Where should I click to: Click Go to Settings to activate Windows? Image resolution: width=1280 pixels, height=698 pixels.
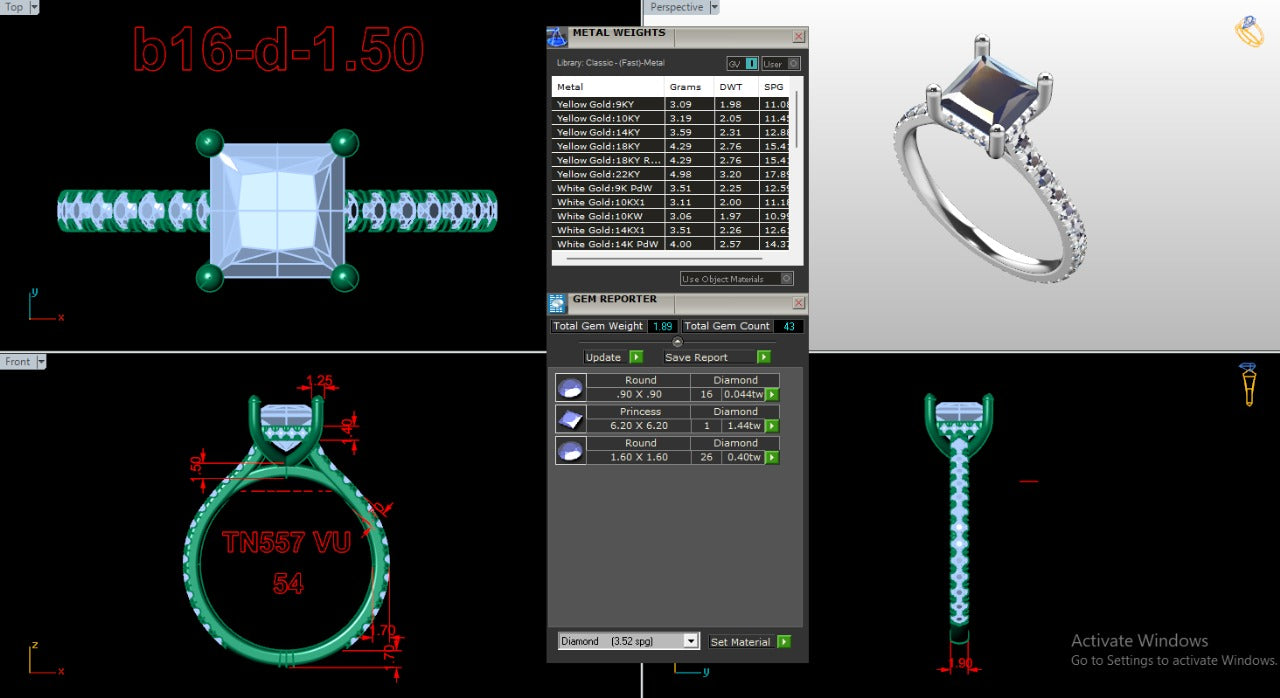tap(1174, 661)
